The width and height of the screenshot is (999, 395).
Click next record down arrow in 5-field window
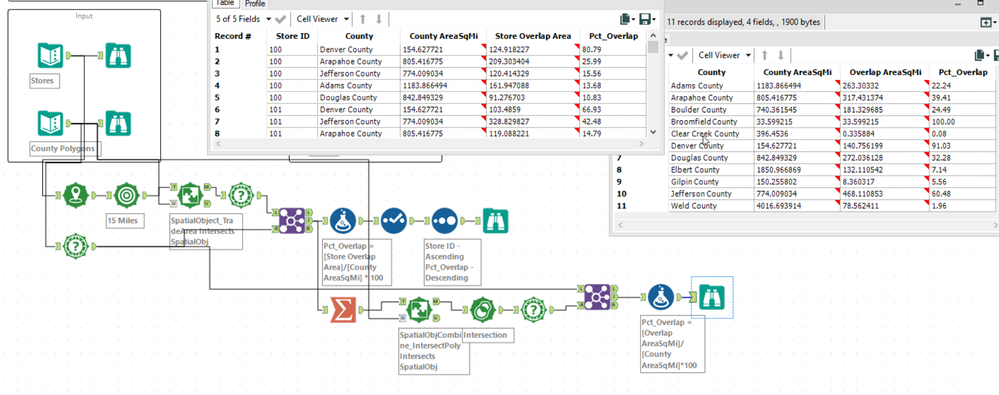click(x=379, y=19)
